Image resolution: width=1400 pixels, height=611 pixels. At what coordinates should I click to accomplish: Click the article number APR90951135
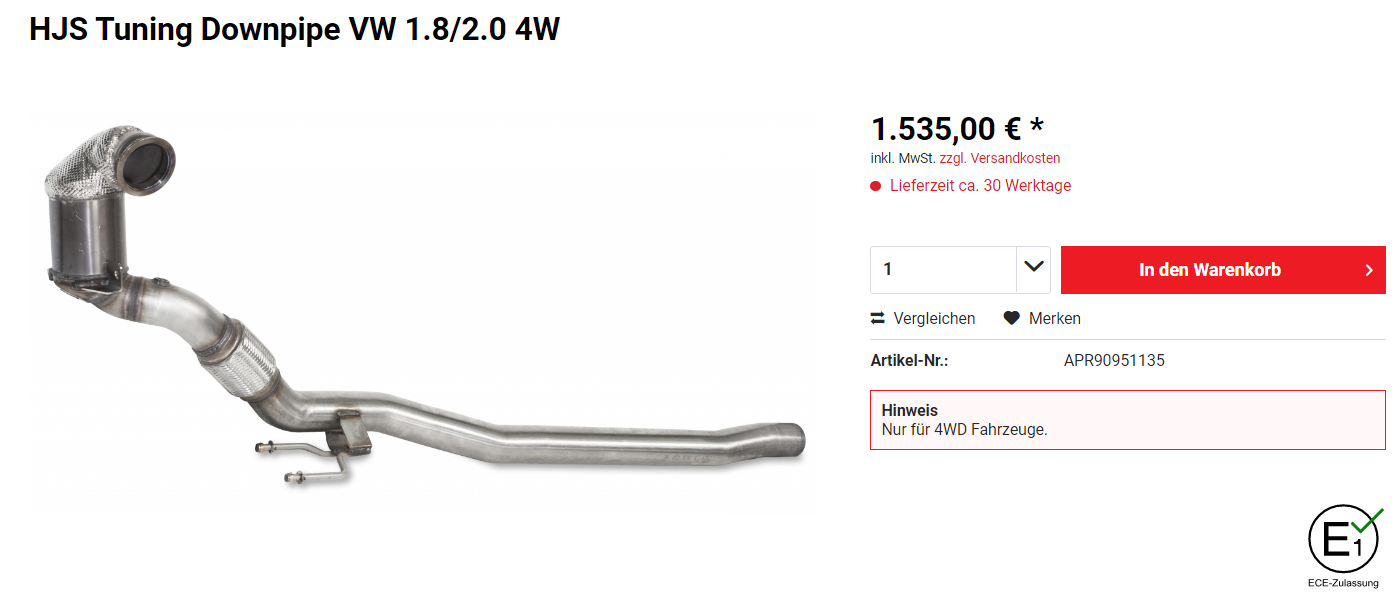pyautogui.click(x=1114, y=361)
